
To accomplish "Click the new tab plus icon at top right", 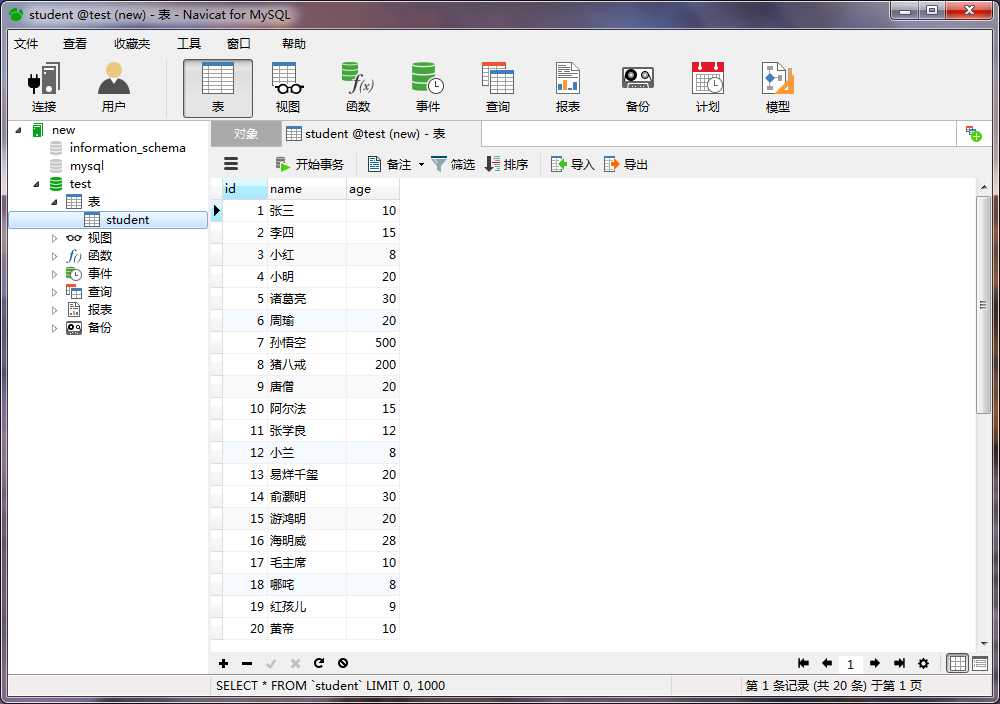I will pyautogui.click(x=973, y=134).
